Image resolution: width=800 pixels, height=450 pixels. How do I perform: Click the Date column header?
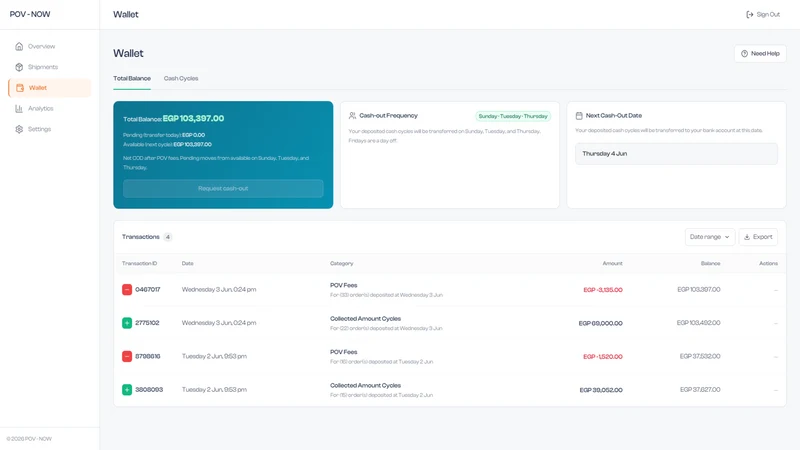tap(188, 264)
